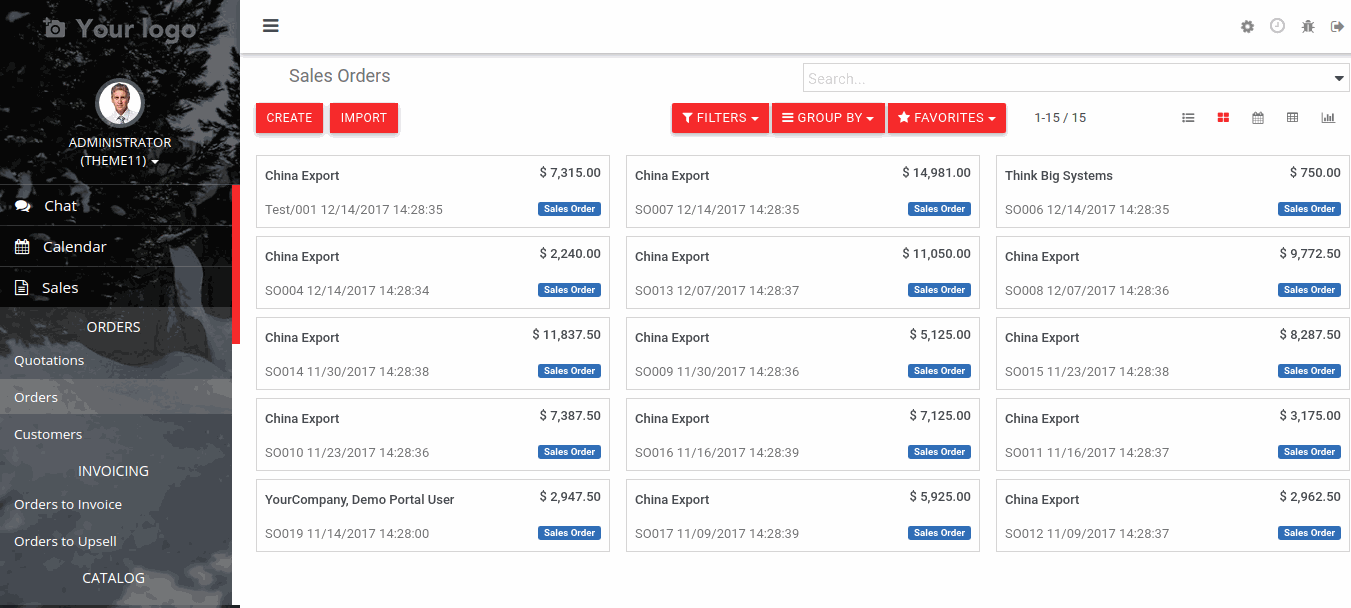Open the Chat menu item

tap(116, 206)
